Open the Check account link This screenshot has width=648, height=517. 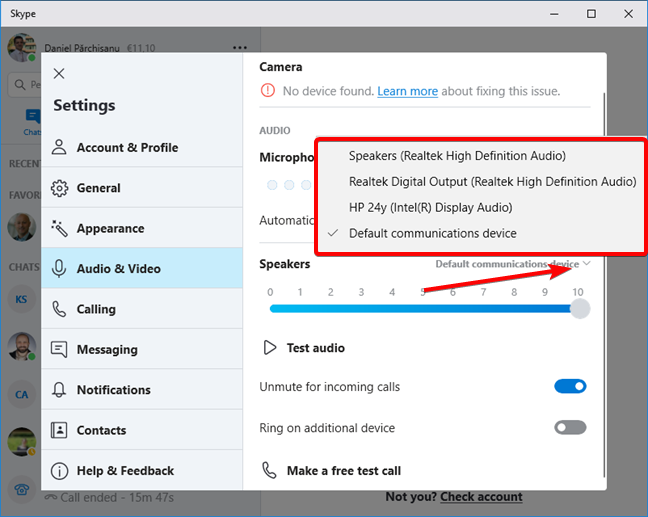point(481,497)
